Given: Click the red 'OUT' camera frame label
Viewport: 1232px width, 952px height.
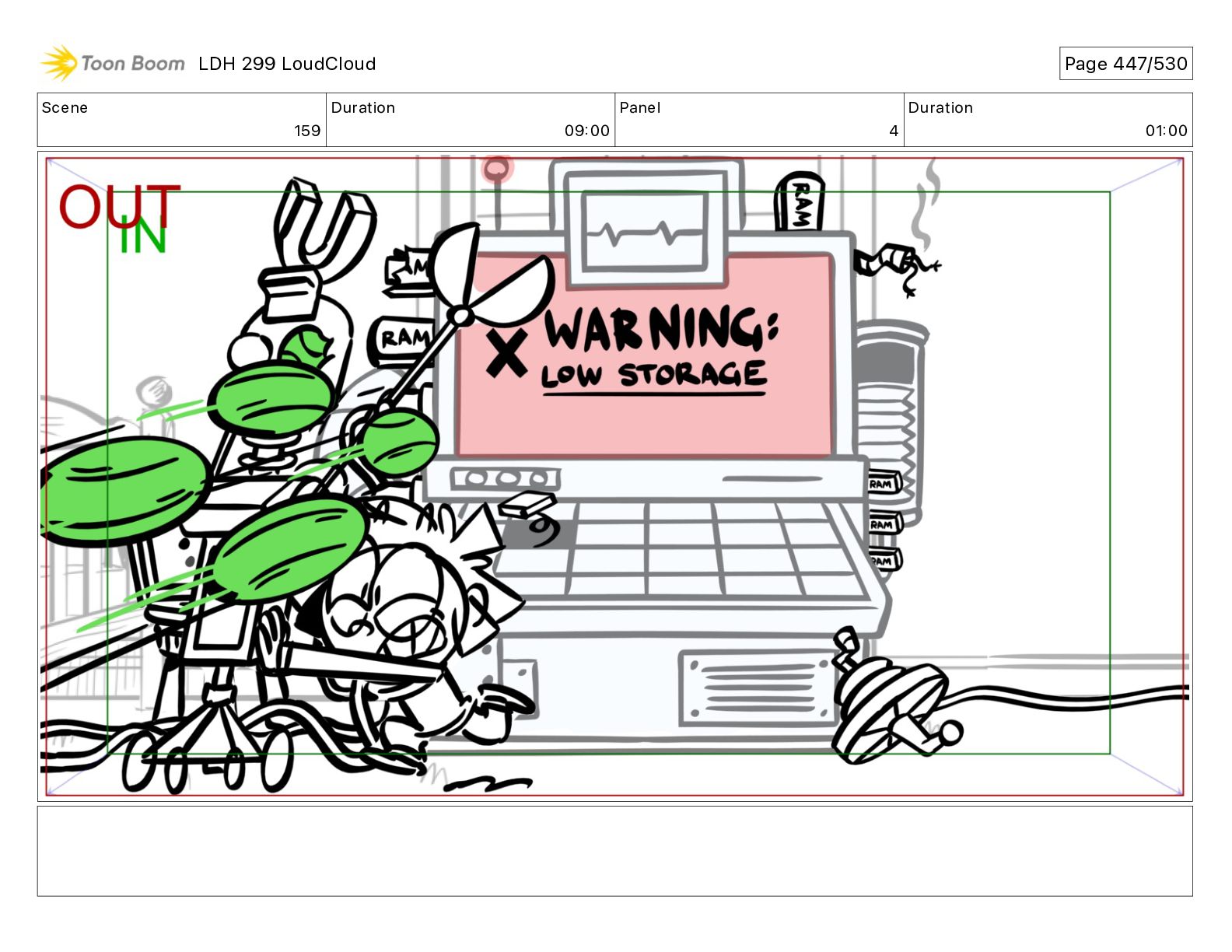Looking at the screenshot, I should point(120,205).
